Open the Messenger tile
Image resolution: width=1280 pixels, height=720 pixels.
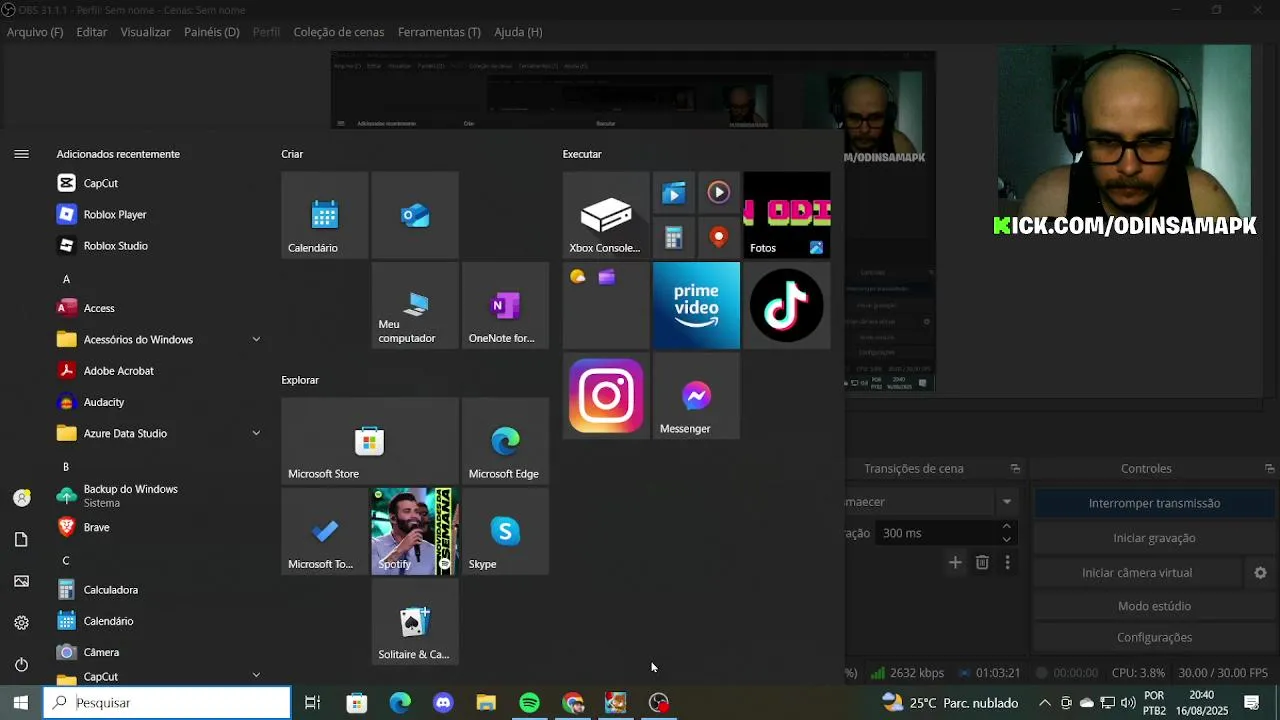(x=696, y=396)
